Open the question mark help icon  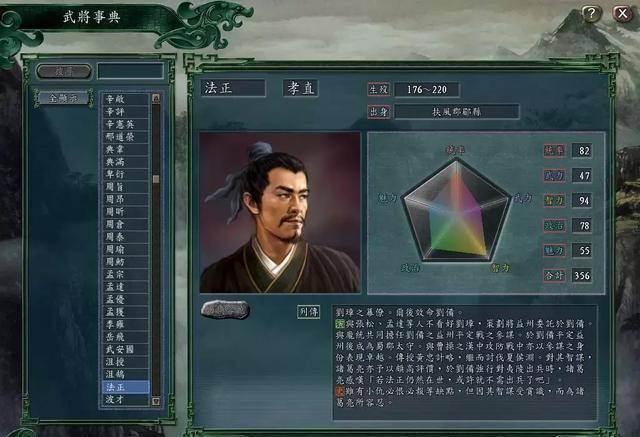(590, 14)
